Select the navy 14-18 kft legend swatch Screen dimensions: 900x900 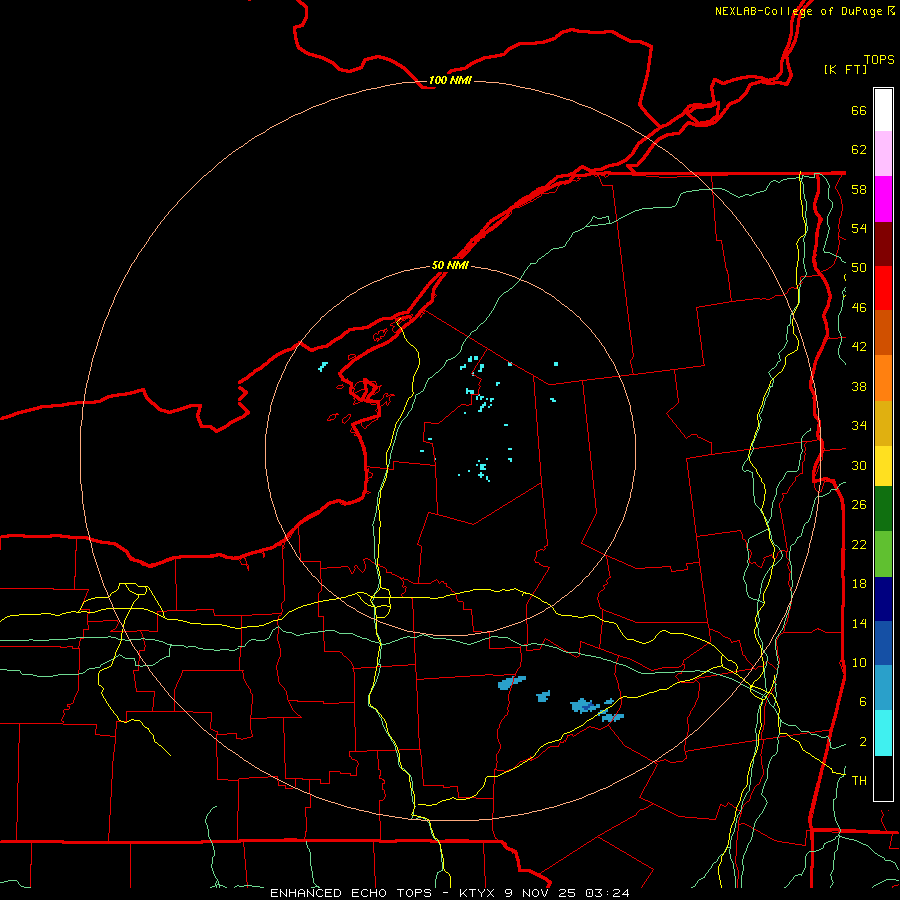tap(883, 599)
